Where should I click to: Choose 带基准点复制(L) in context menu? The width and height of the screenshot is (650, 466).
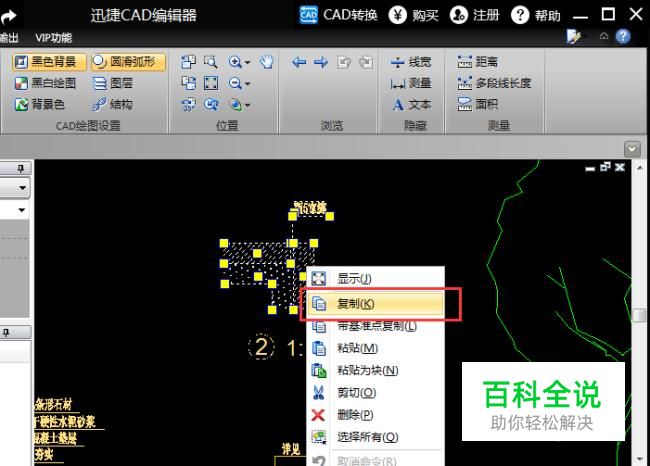[x=376, y=326]
